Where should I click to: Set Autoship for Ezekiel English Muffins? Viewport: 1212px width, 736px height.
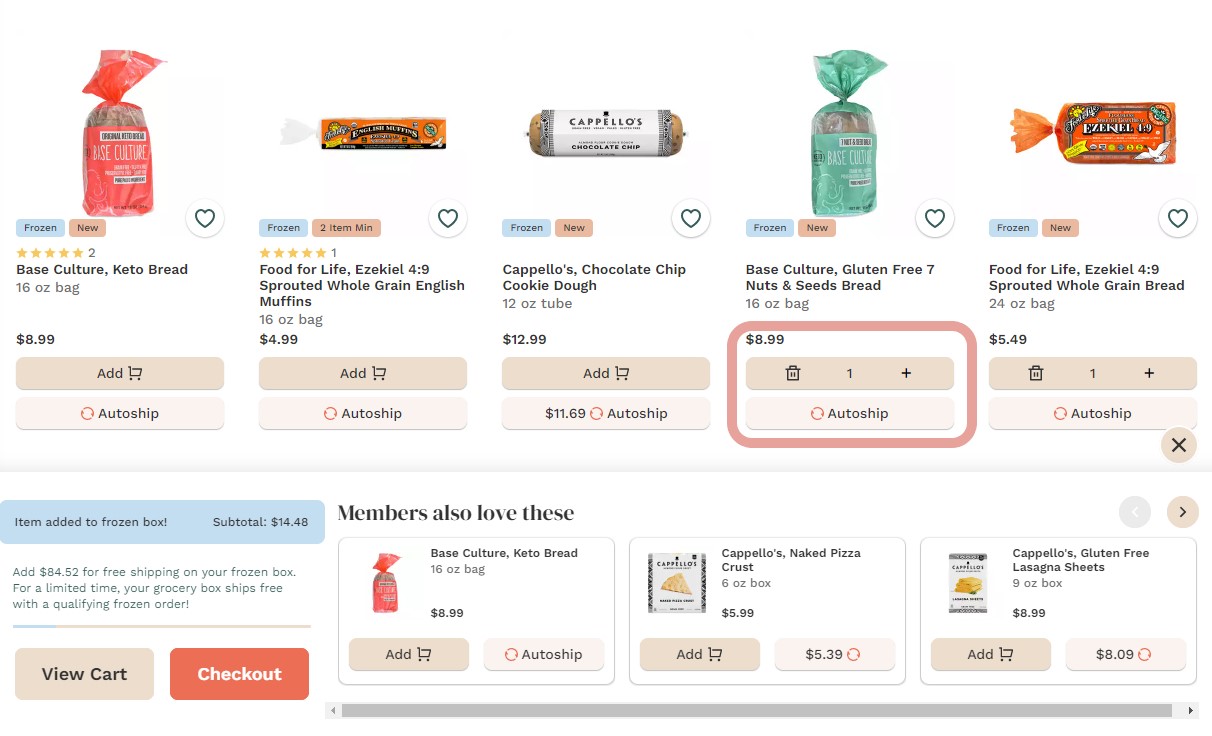pyautogui.click(x=362, y=413)
